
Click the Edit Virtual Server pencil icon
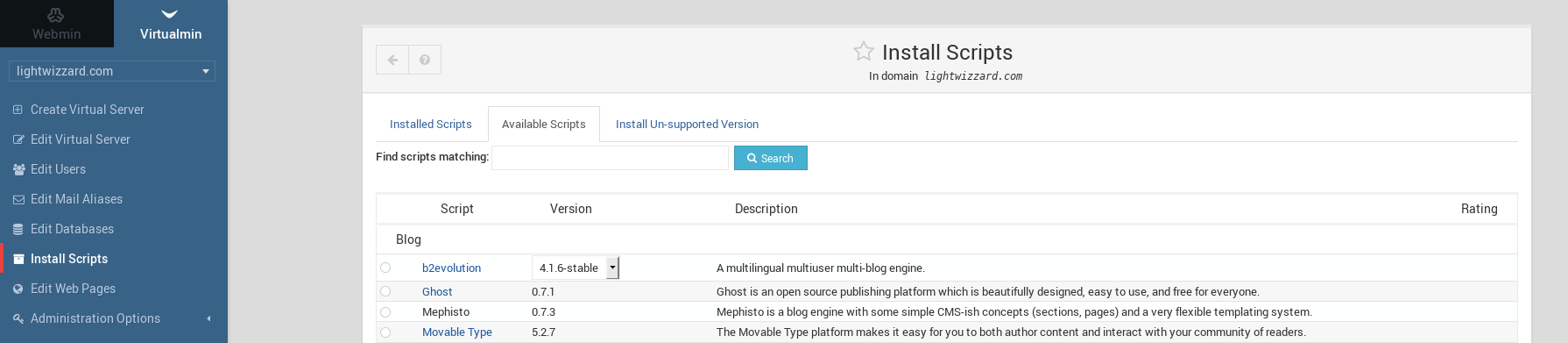(18, 139)
